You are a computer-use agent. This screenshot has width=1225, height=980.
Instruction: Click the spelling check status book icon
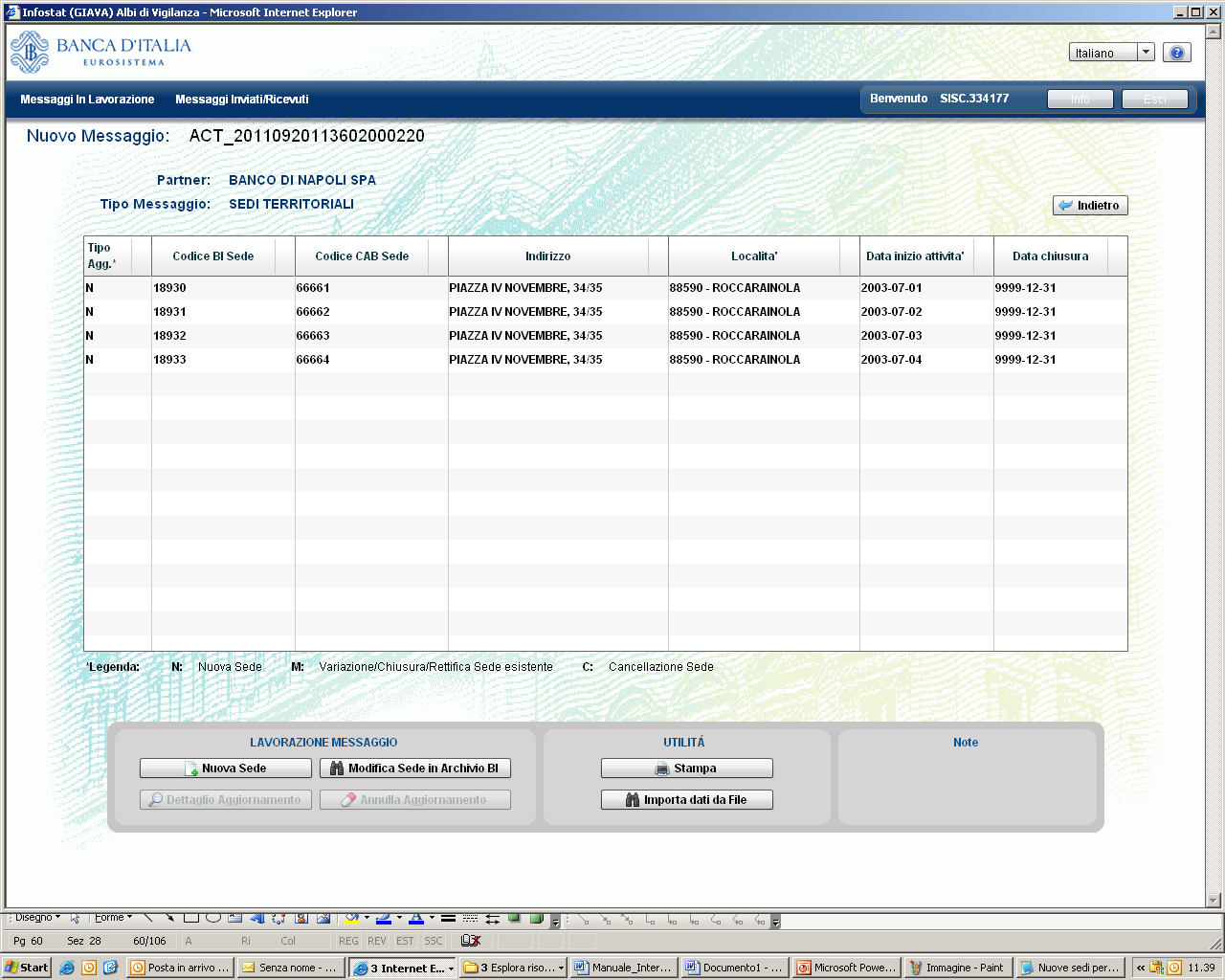[471, 941]
